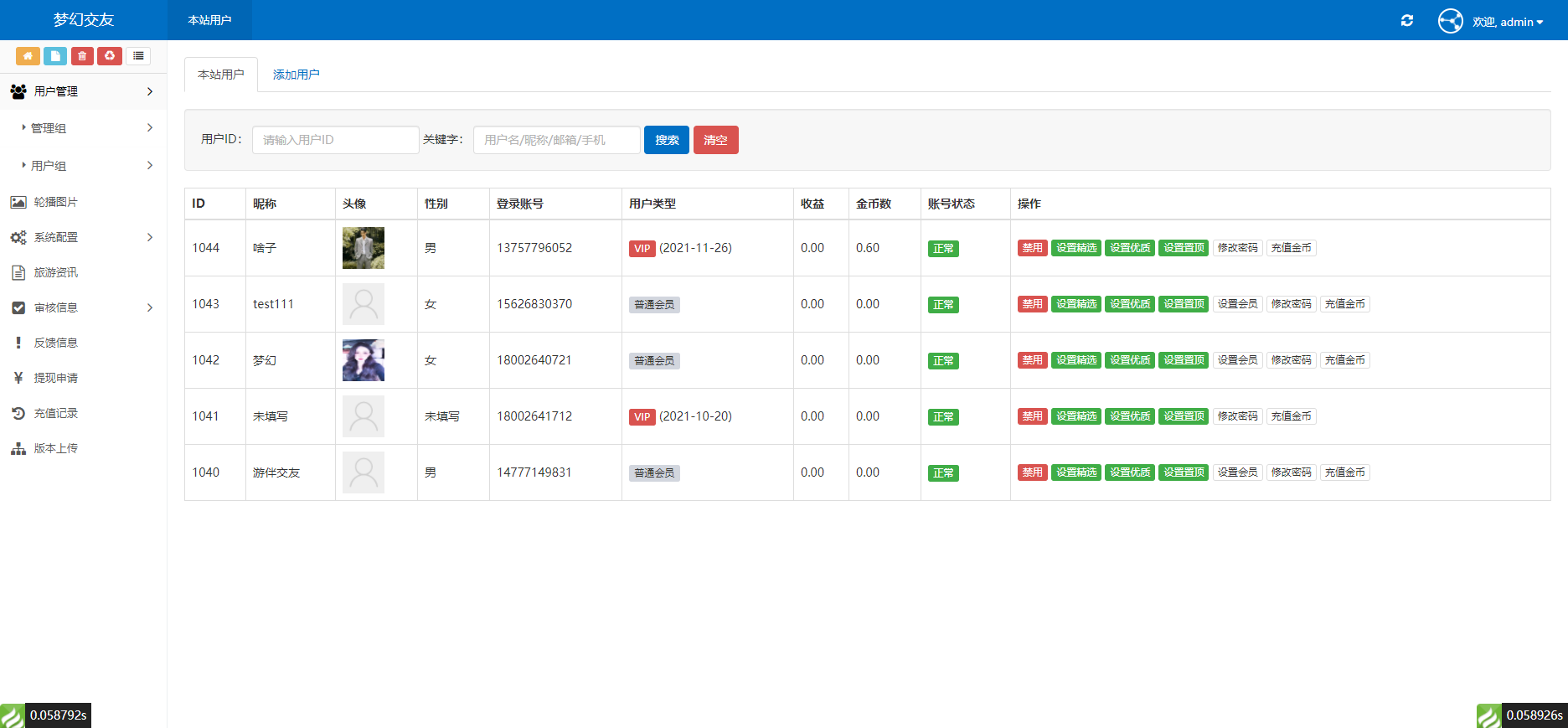
Task: Click the 搜索 search button
Action: click(x=667, y=140)
